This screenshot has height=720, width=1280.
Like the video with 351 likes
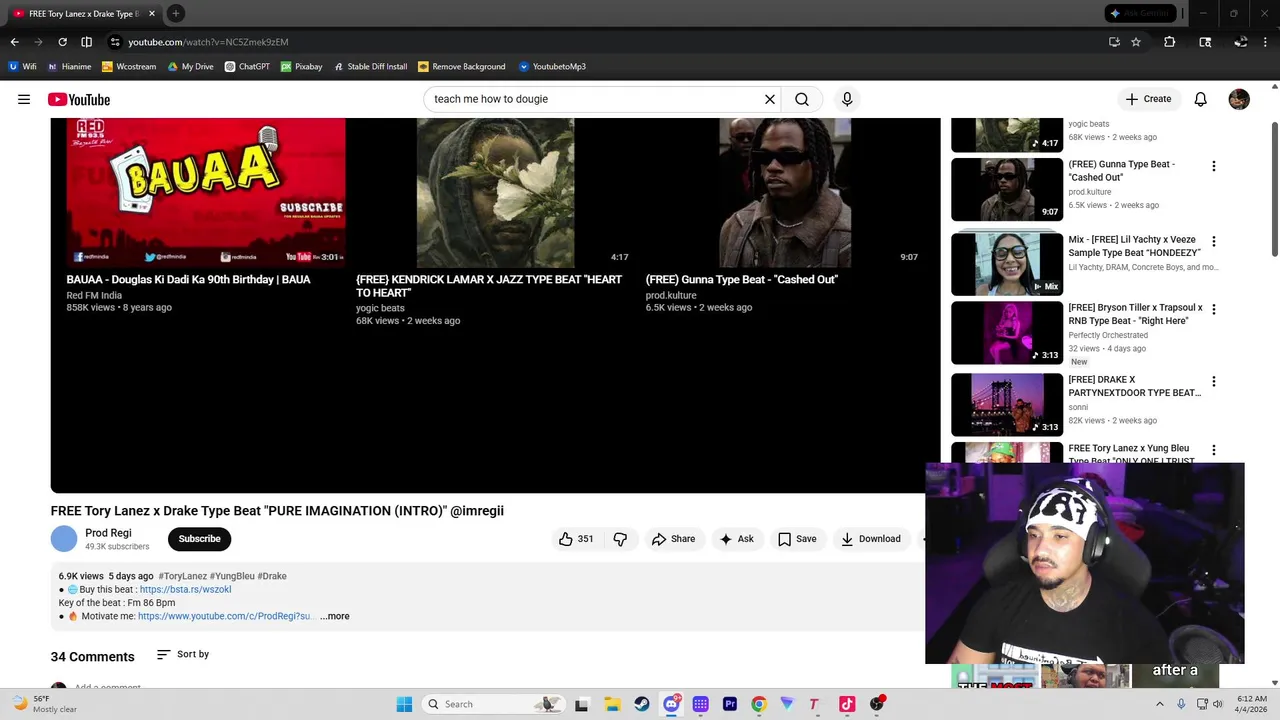576,539
